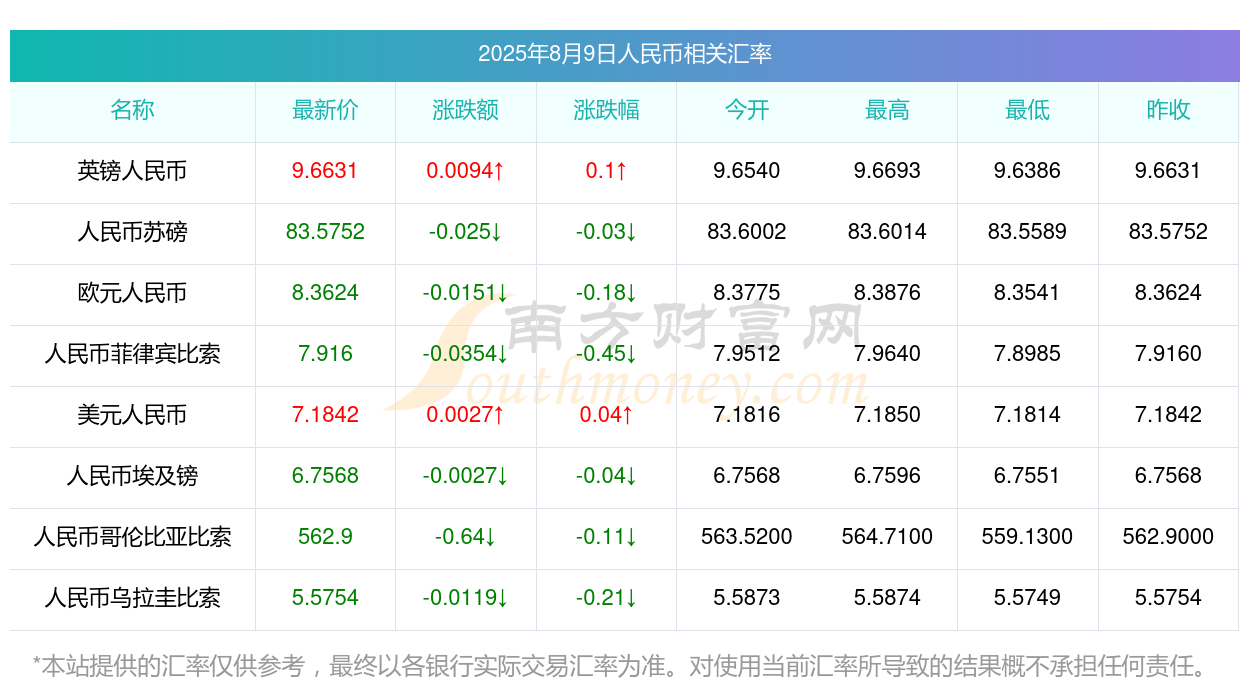Click change amount -0.0354↓
The image size is (1250, 698).
[x=466, y=354]
